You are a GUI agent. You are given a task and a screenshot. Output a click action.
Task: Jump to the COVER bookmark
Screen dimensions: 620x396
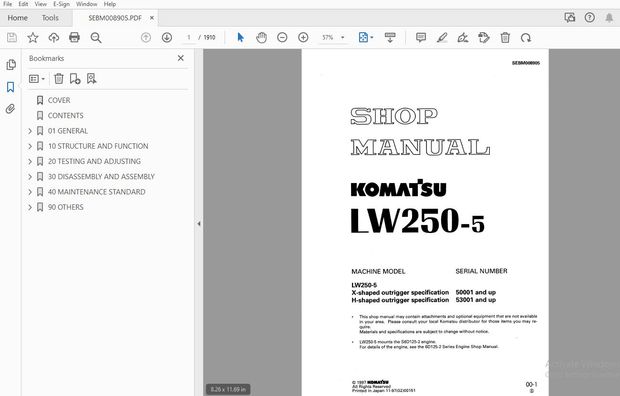59,100
